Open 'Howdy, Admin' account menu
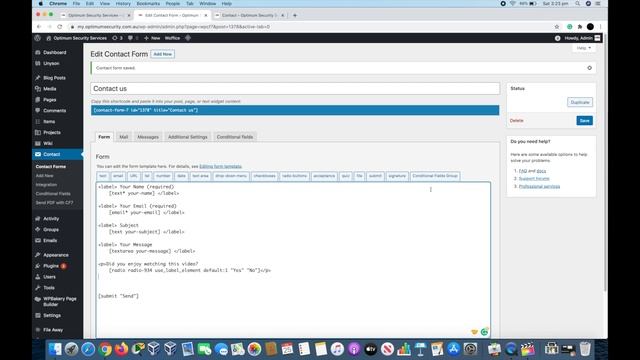640x360 pixels. pyautogui.click(x=581, y=38)
